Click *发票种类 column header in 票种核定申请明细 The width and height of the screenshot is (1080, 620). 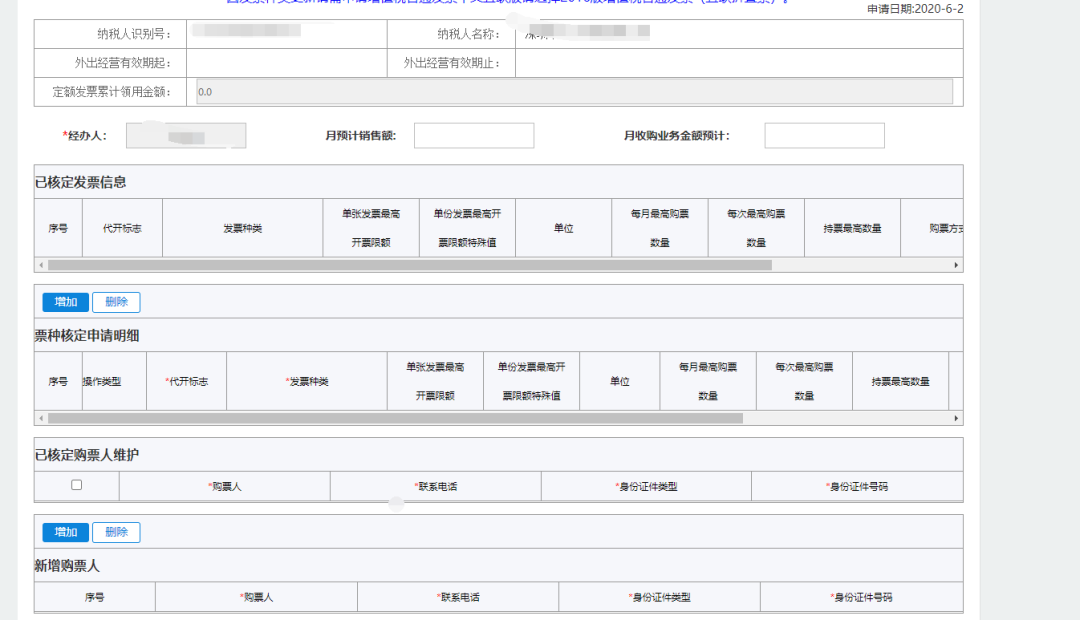click(x=307, y=381)
